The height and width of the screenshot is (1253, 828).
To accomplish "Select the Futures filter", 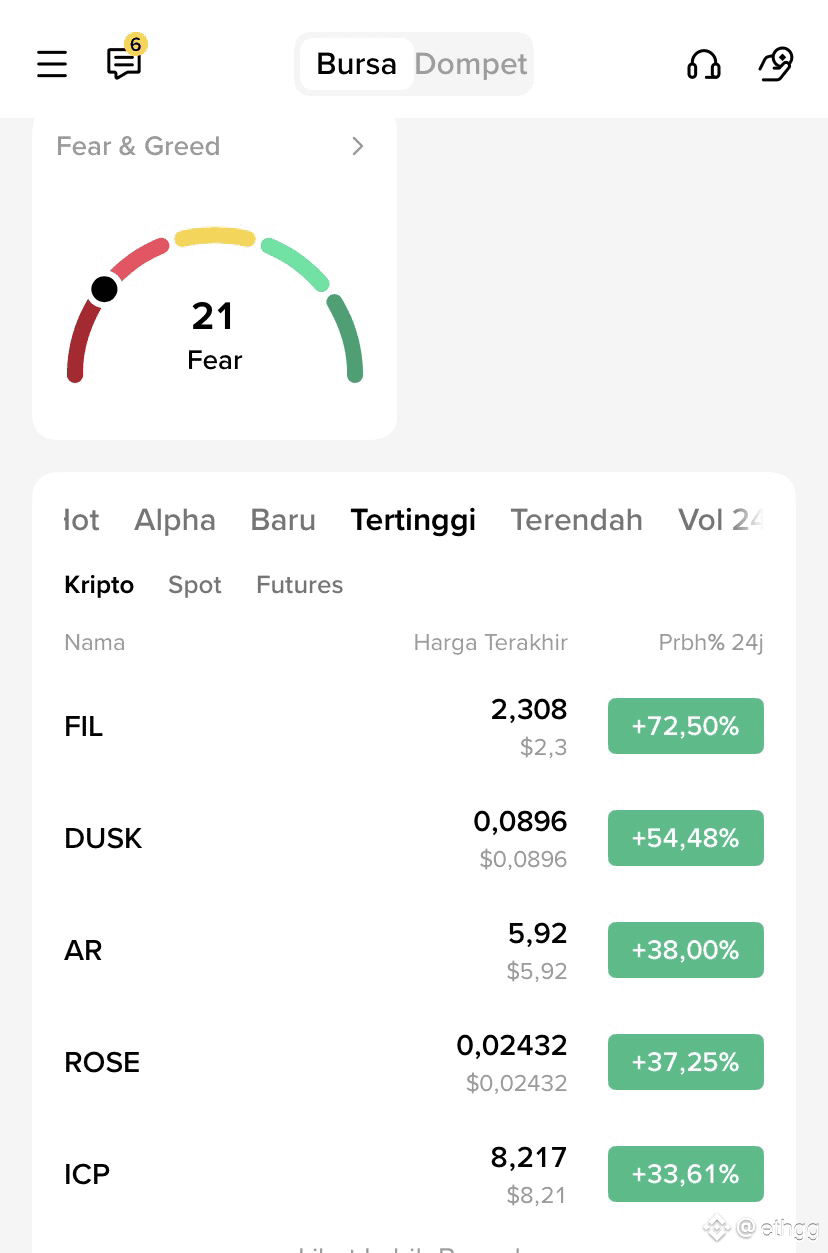I will coord(299,585).
